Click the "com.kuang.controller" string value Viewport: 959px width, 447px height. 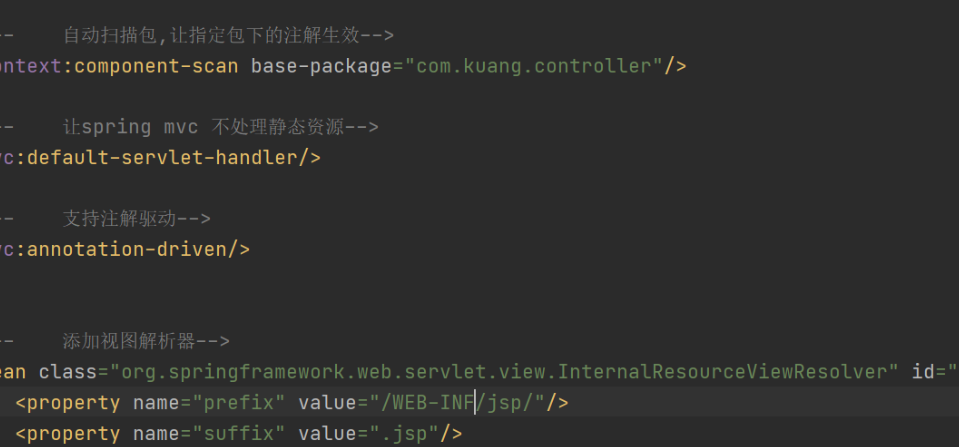[533, 66]
